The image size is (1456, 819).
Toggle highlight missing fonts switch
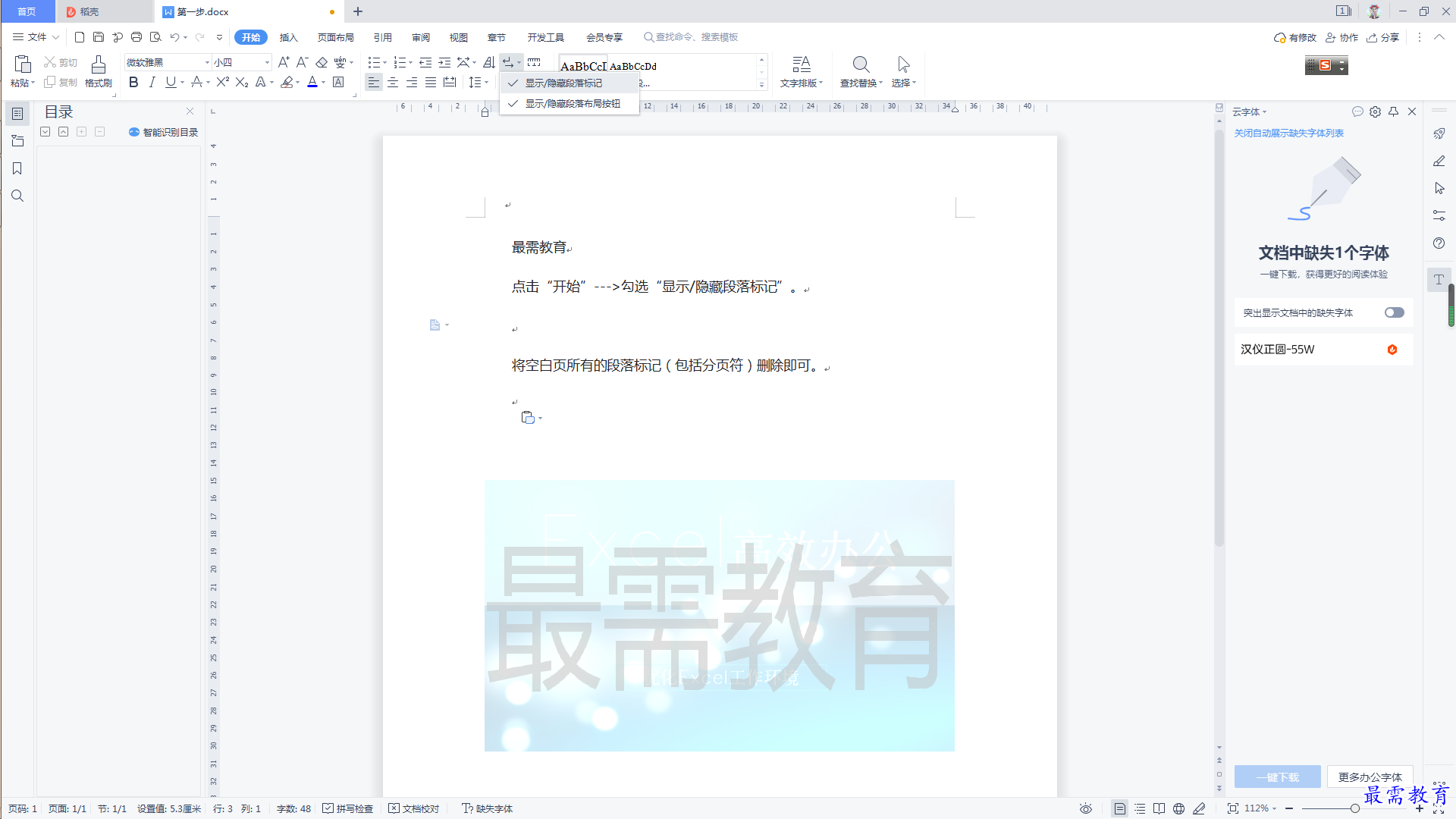pyautogui.click(x=1394, y=312)
